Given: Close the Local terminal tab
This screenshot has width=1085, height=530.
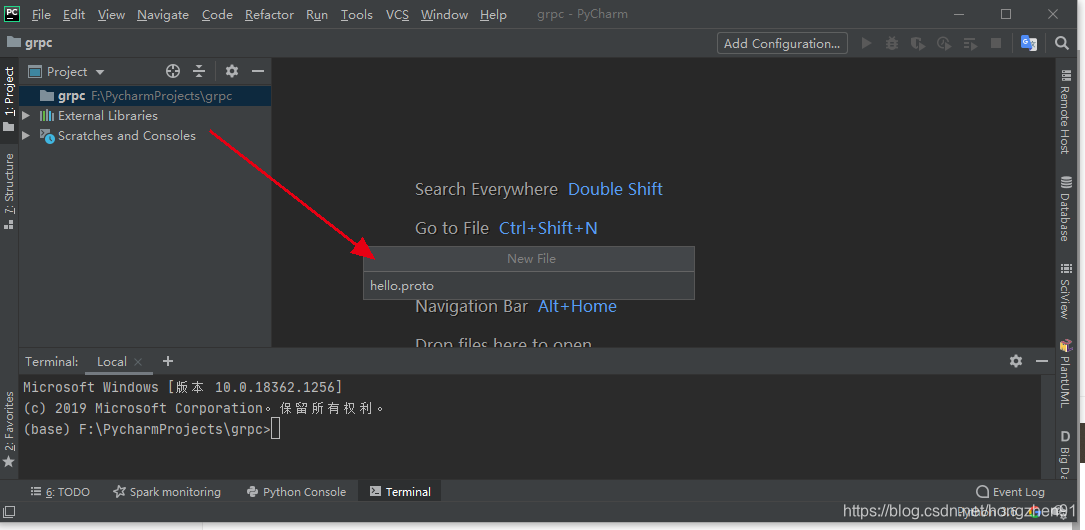Looking at the screenshot, I should click(x=138, y=361).
